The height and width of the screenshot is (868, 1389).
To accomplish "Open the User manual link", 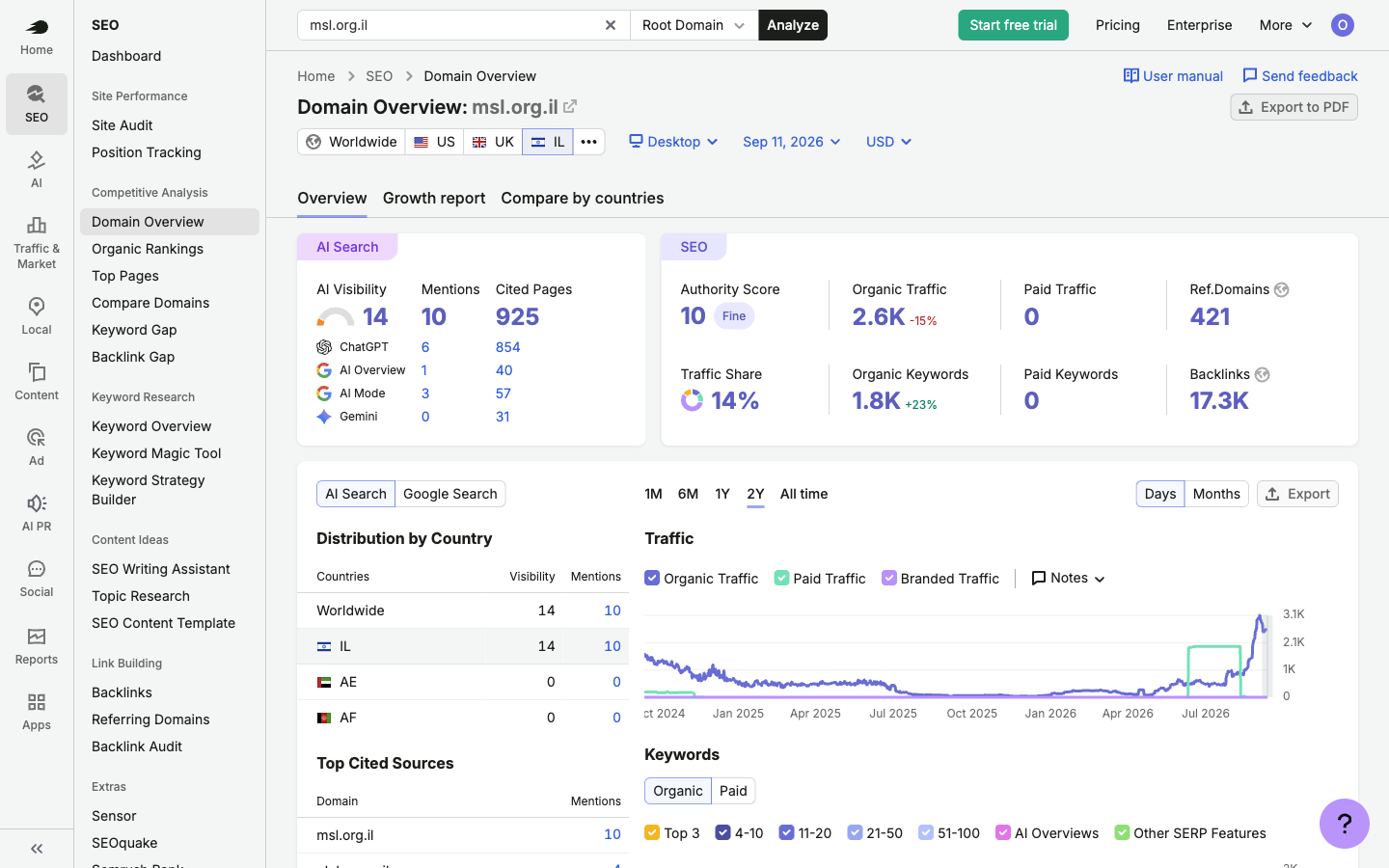I will click(1173, 76).
